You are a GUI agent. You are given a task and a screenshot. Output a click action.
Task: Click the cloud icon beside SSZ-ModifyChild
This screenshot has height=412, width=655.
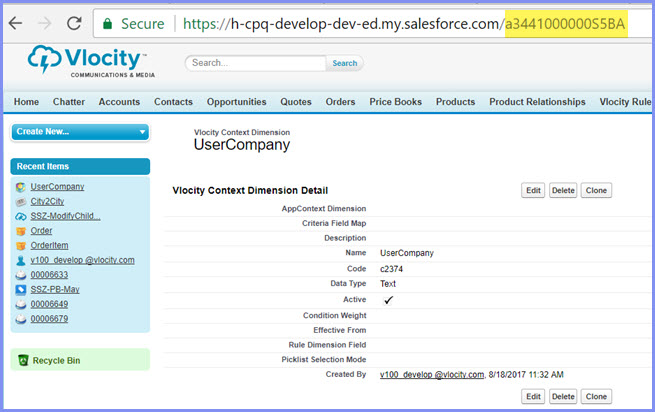tap(21, 216)
